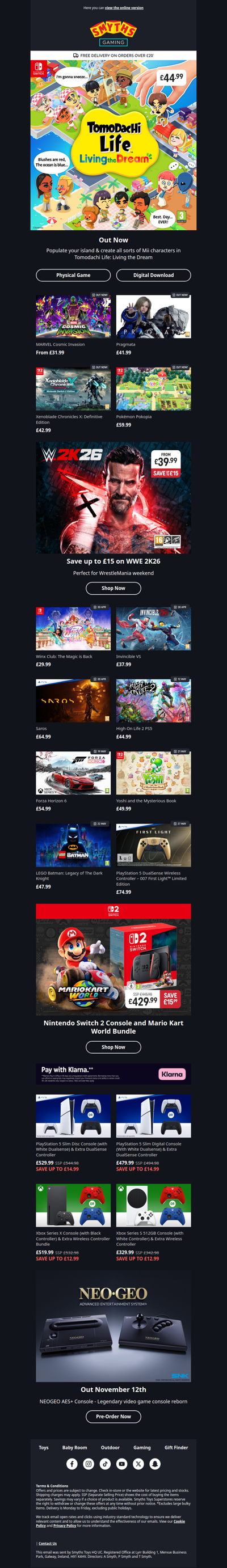The height and width of the screenshot is (1568, 227).
Task: Open the TikTok social icon
Action: click(106, 1464)
